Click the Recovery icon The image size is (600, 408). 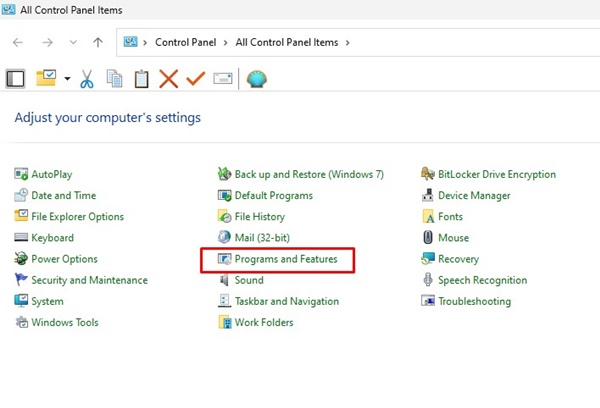pos(428,259)
